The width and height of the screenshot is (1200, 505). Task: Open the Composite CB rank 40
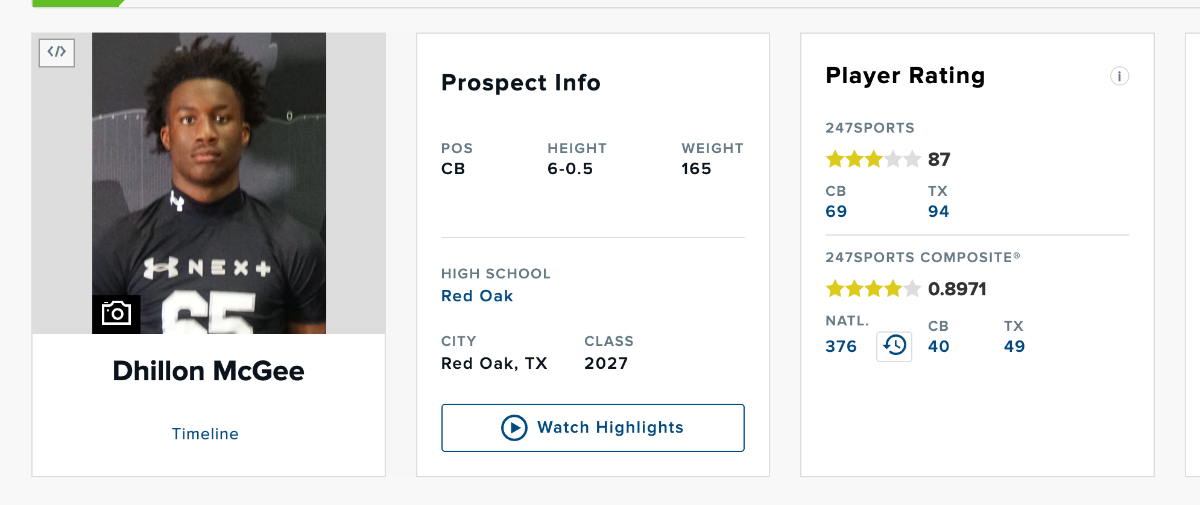pyautogui.click(x=938, y=346)
